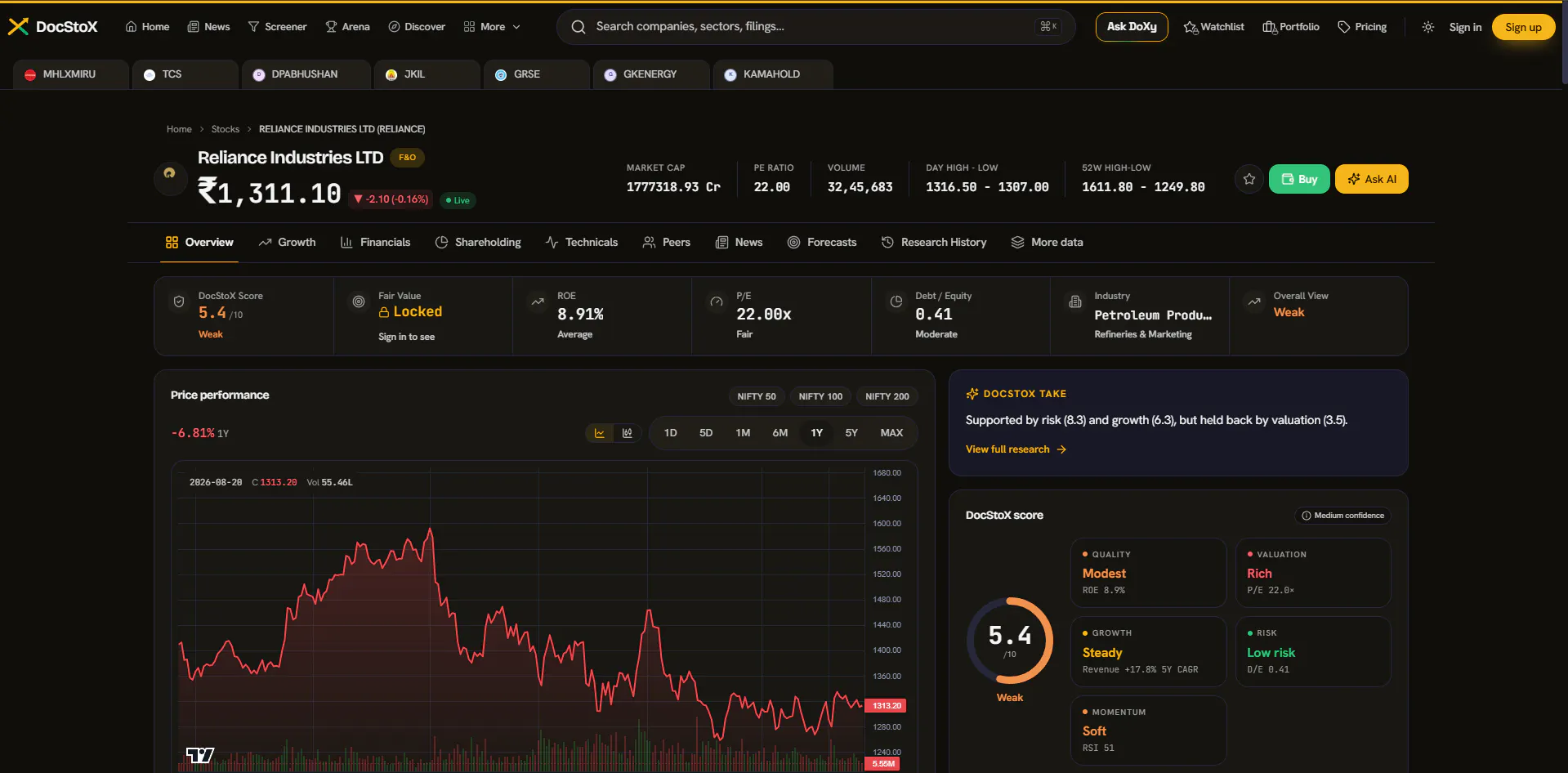Screen dimensions: 1568x773
Task: Open the View full research link
Action: (1016, 449)
